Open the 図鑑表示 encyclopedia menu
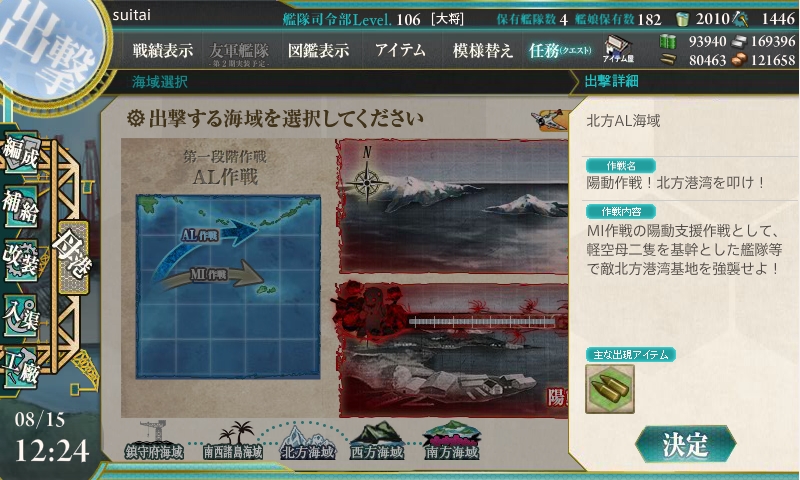Screen dimensions: 800x480 pos(318,50)
